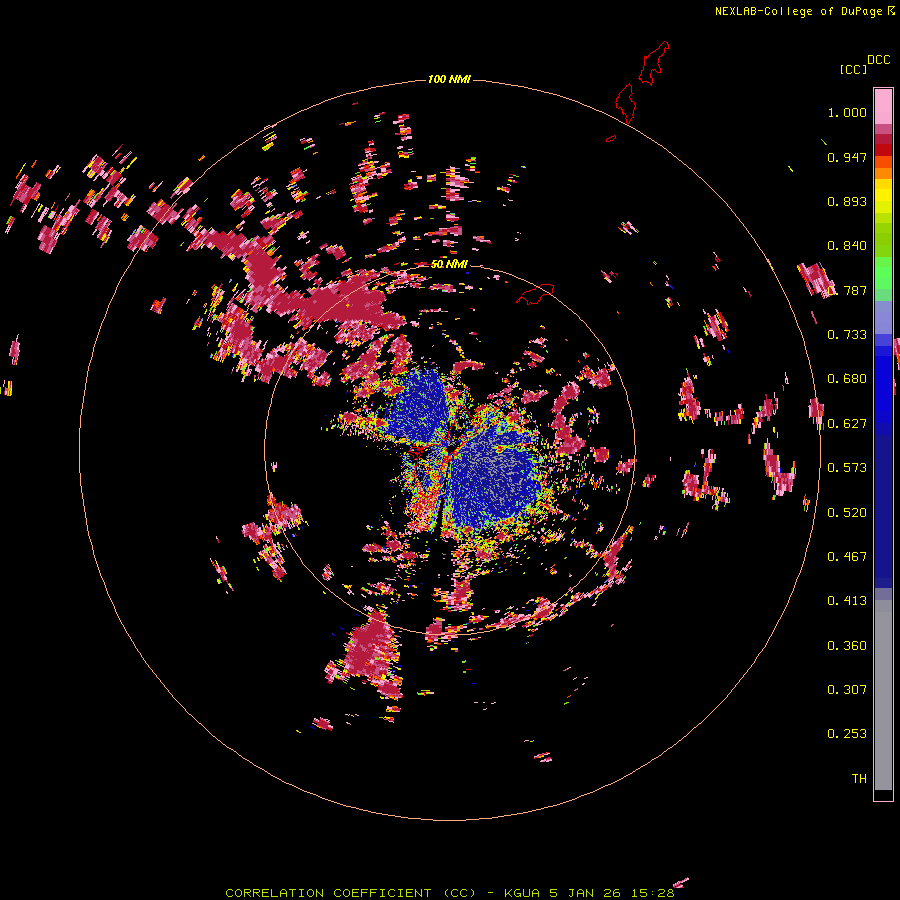The image size is (900, 900).
Task: Click the NEXLAB-College of DuPage credit text
Action: [798, 11]
